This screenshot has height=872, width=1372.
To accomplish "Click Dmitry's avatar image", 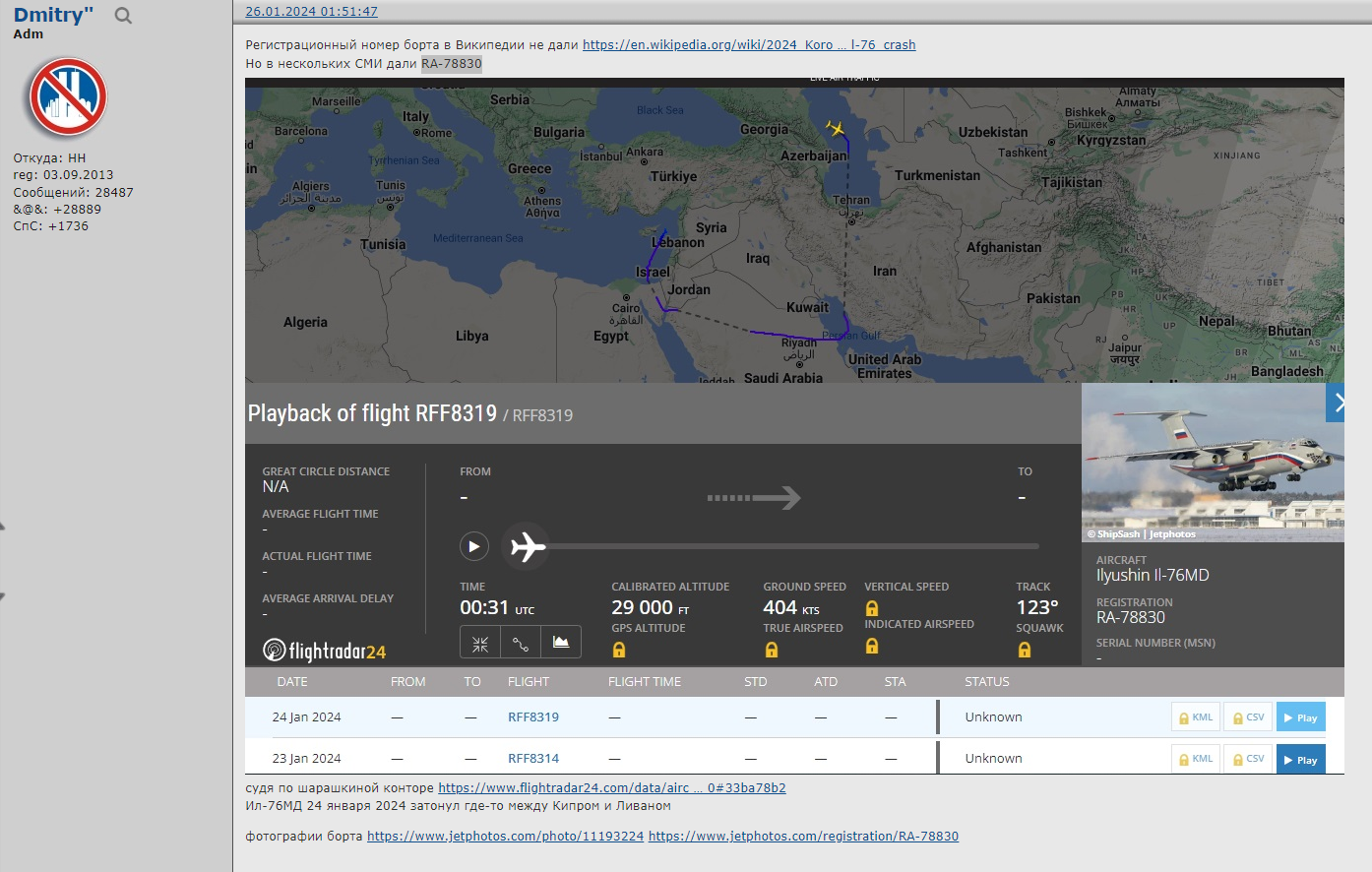I will click(68, 97).
